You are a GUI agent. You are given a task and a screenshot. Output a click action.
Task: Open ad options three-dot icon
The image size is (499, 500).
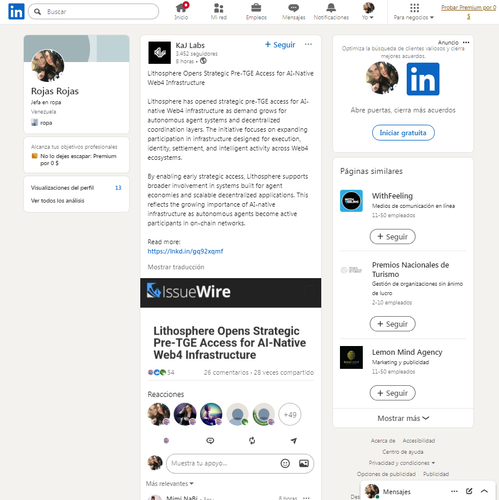[x=466, y=42]
